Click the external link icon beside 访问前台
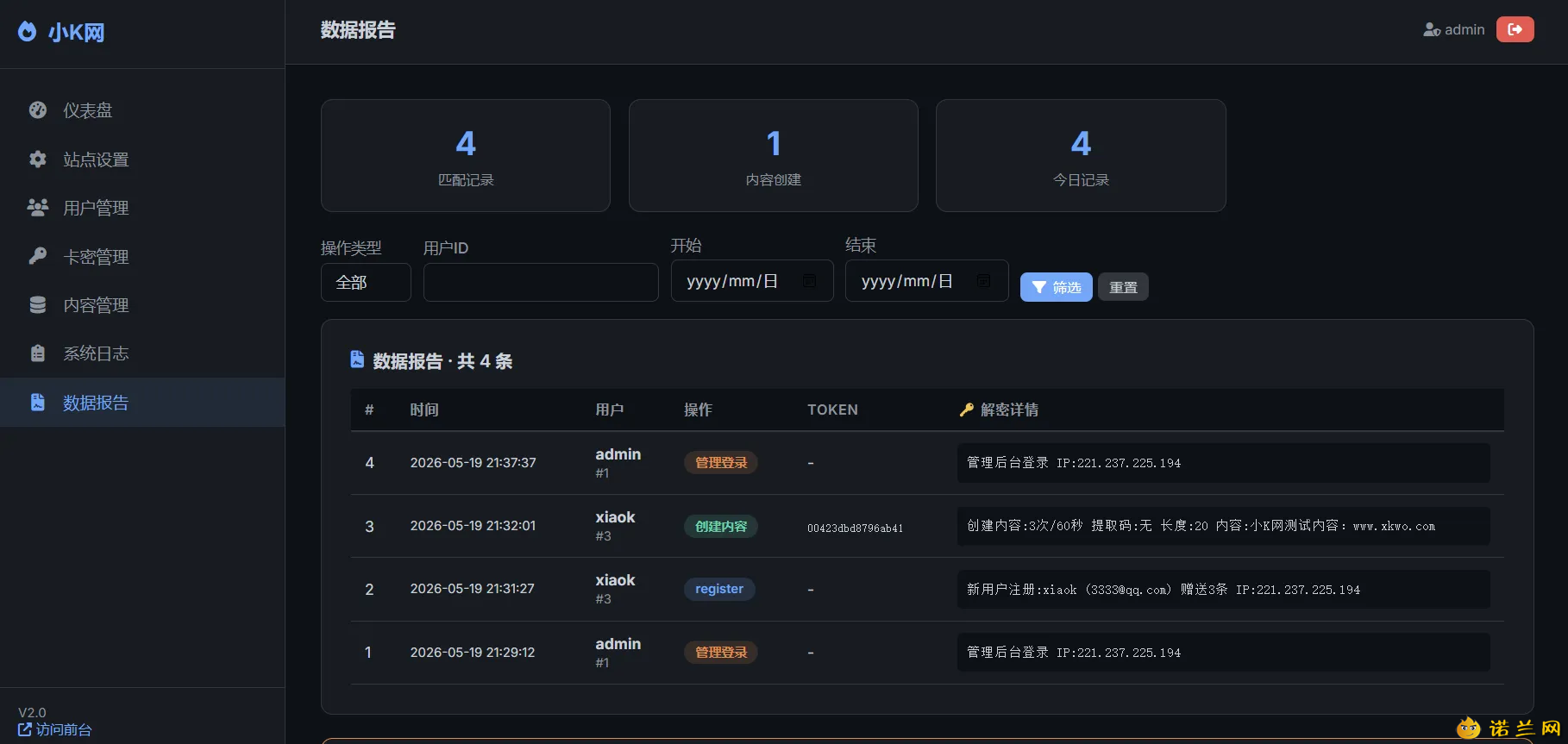 click(x=25, y=729)
